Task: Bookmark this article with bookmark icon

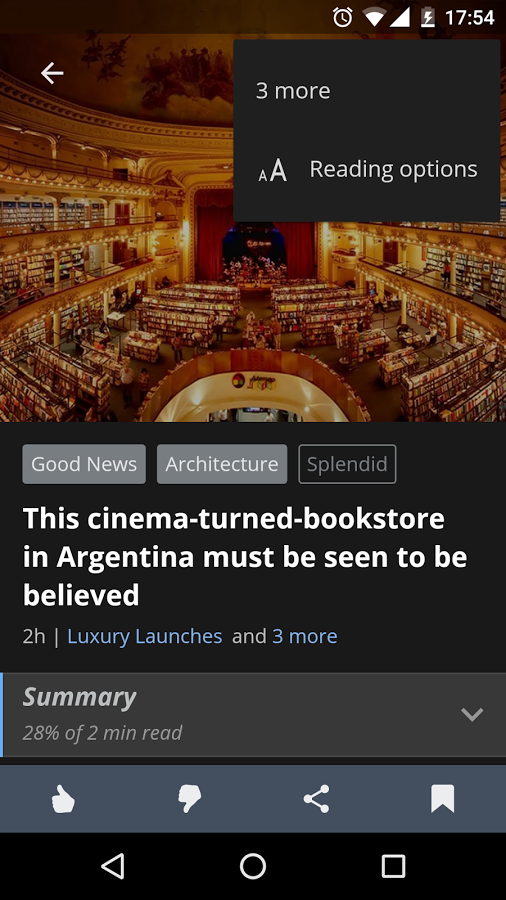Action: click(x=442, y=799)
